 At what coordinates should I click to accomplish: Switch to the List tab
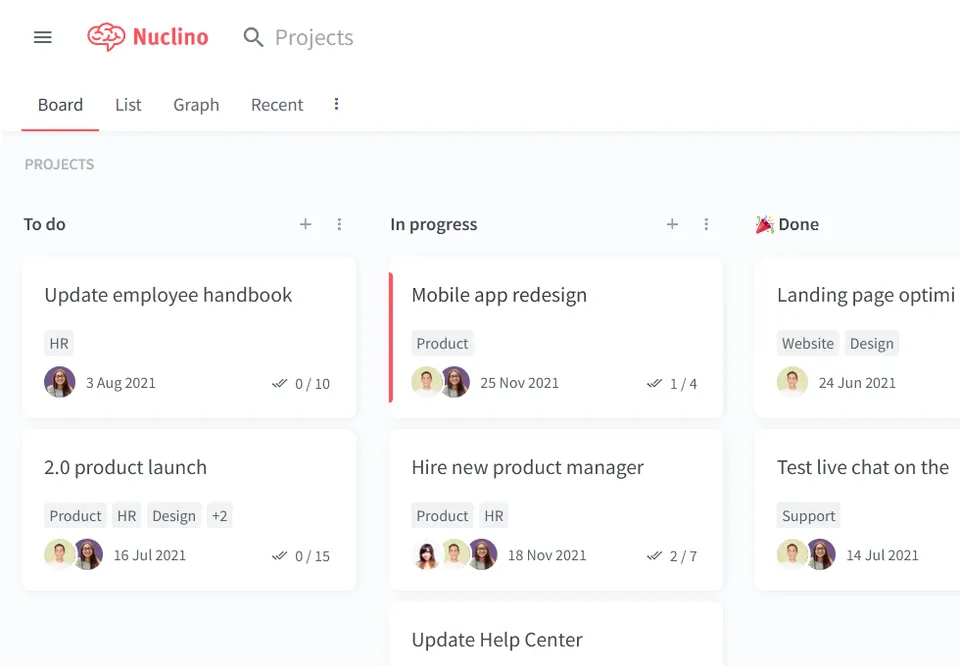tap(128, 105)
